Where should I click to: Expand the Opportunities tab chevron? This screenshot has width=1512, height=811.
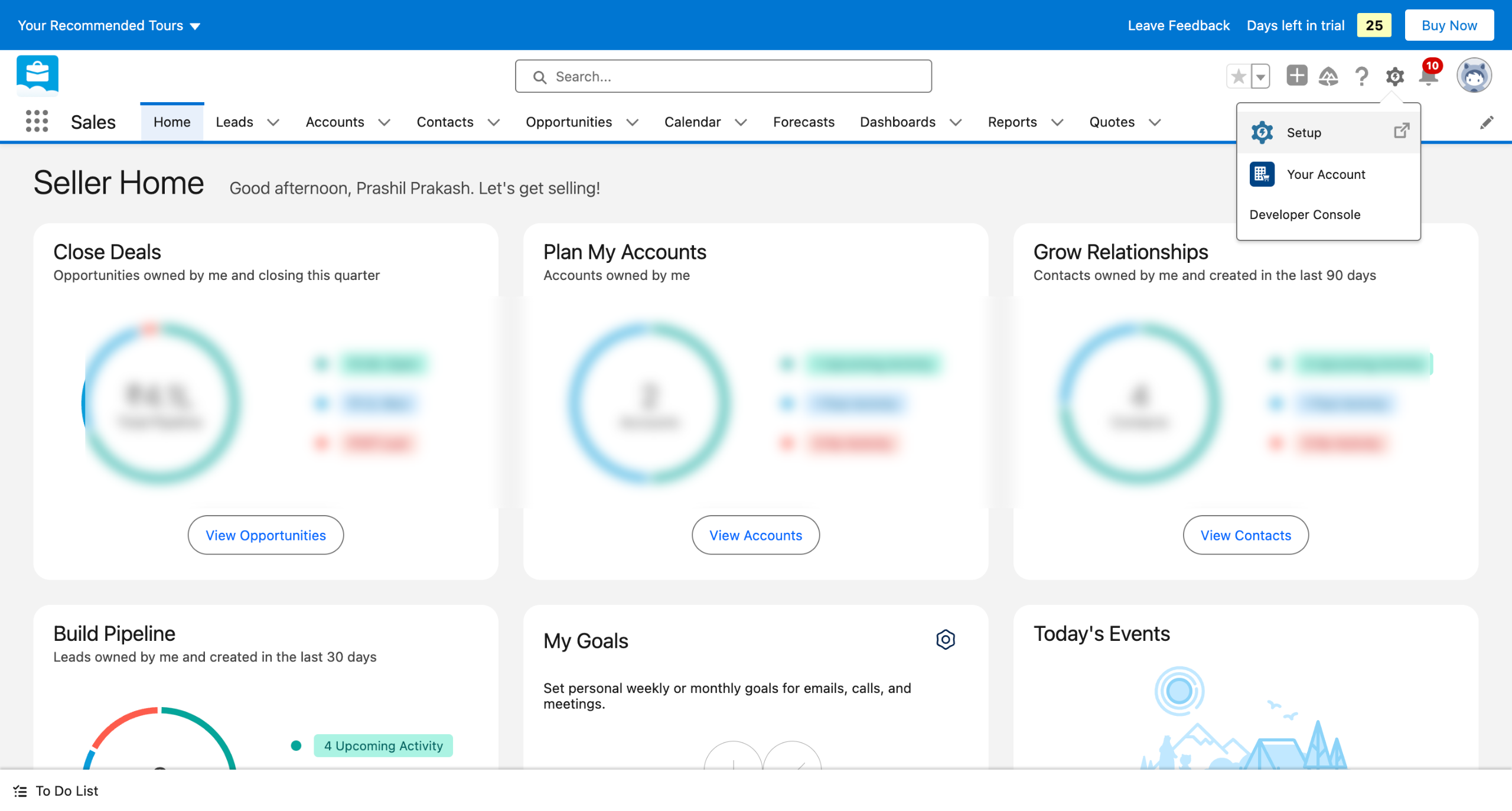click(x=632, y=122)
